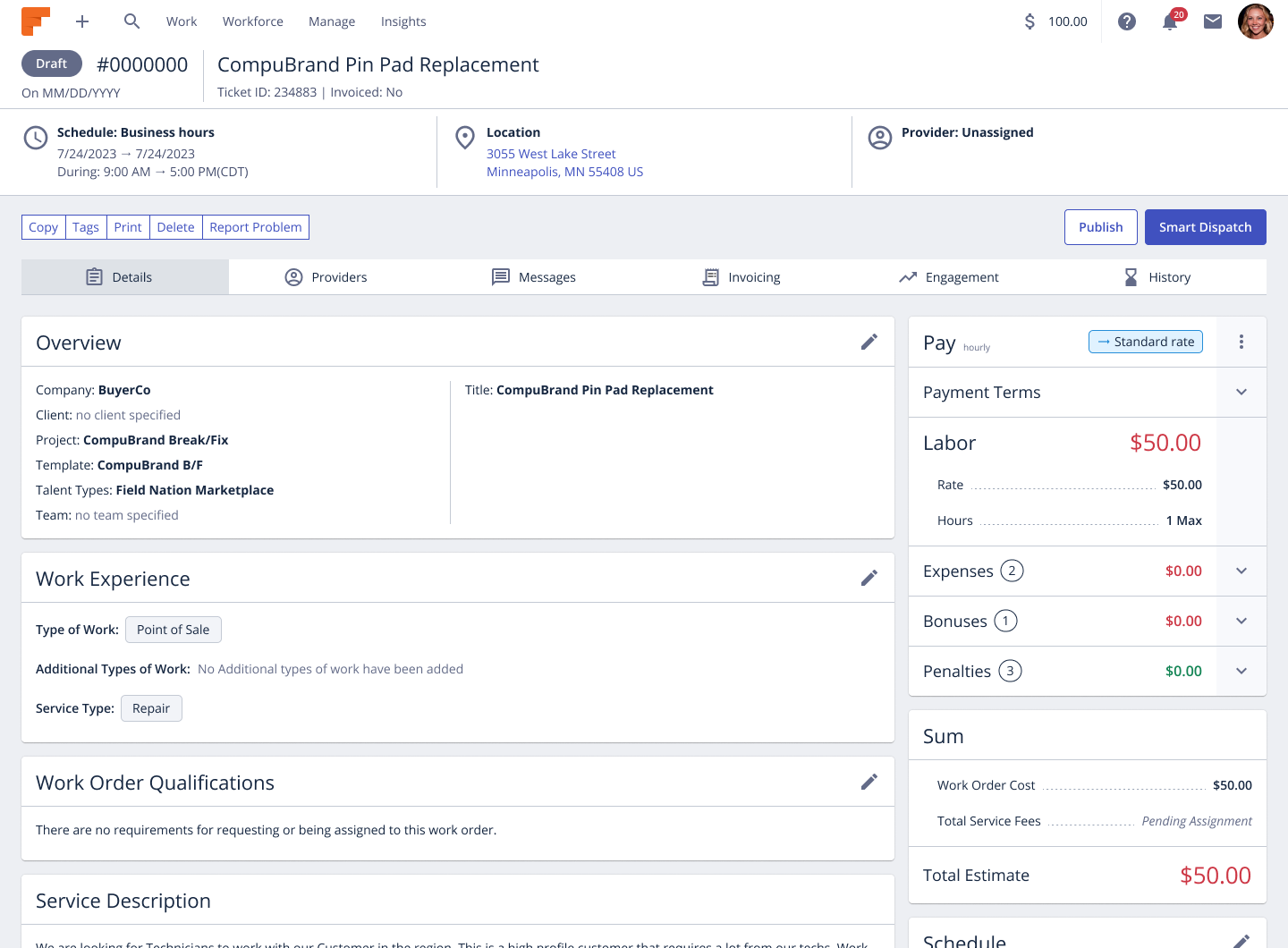Screen dimensions: 1288x948
Task: Open the Workforce menu
Action: 253,21
